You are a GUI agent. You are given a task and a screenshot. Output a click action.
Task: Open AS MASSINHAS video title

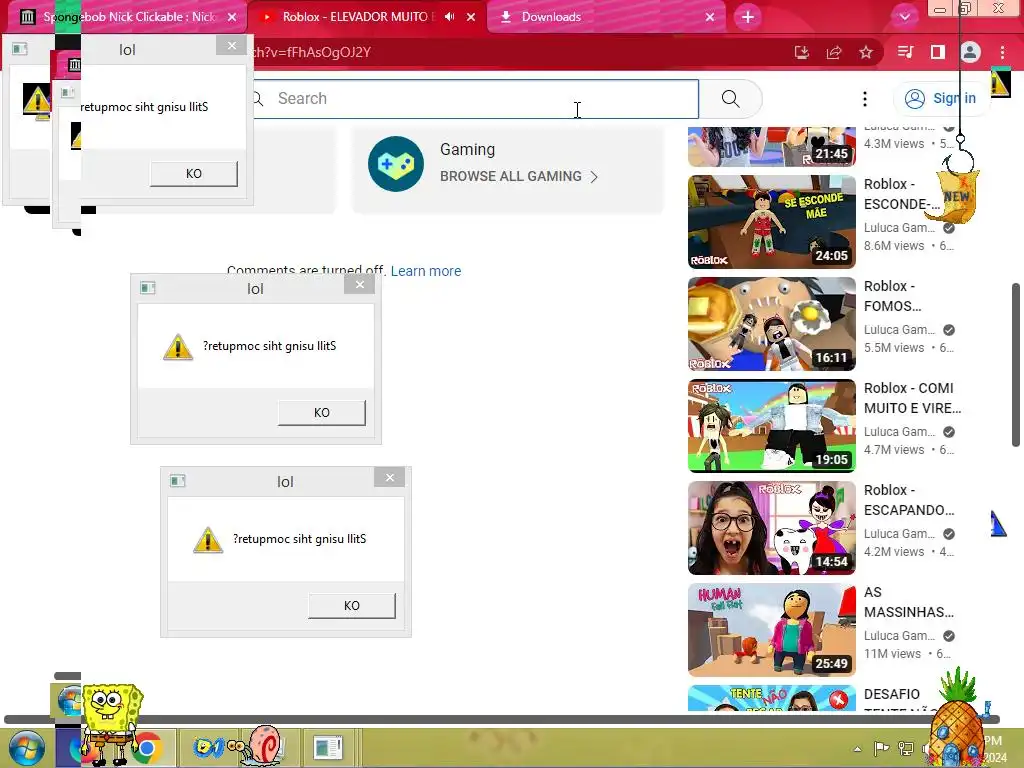[908, 601]
